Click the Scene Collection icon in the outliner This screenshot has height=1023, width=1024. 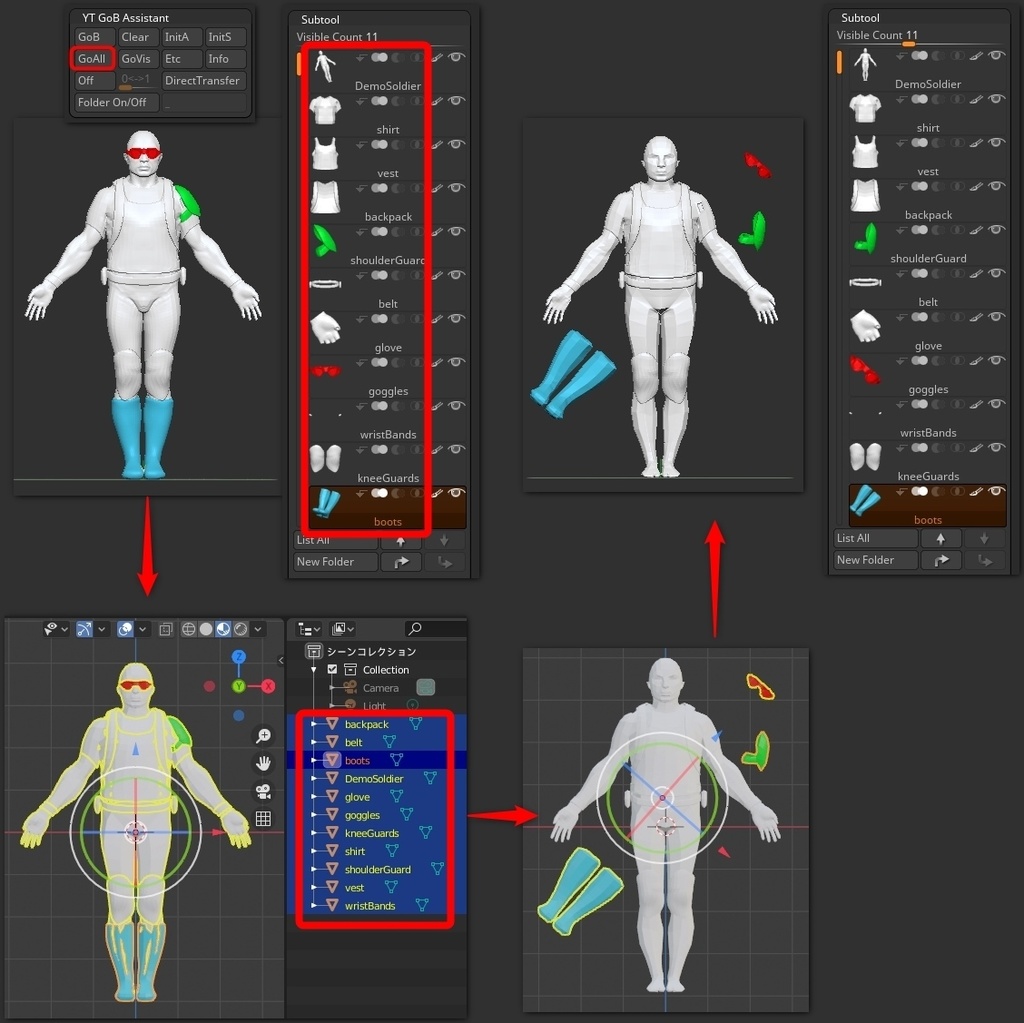315,650
